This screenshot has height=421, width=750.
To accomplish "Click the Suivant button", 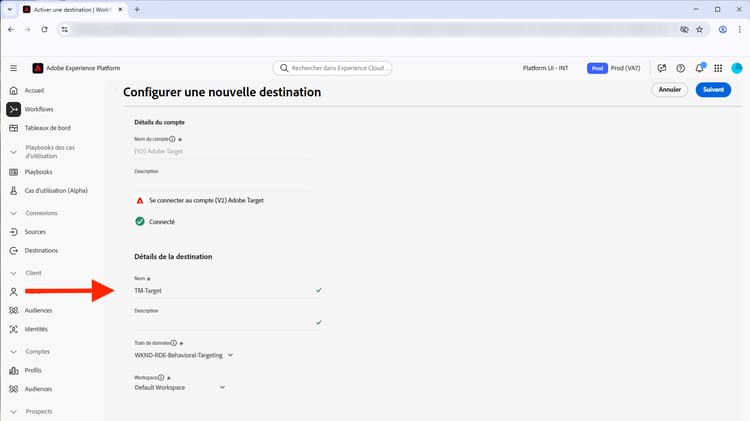I will coord(713,89).
